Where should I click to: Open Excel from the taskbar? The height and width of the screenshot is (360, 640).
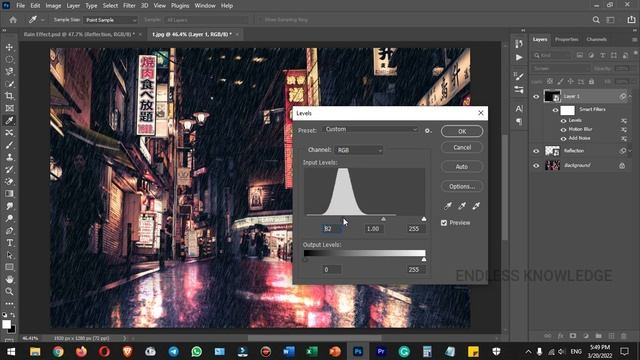coord(312,351)
